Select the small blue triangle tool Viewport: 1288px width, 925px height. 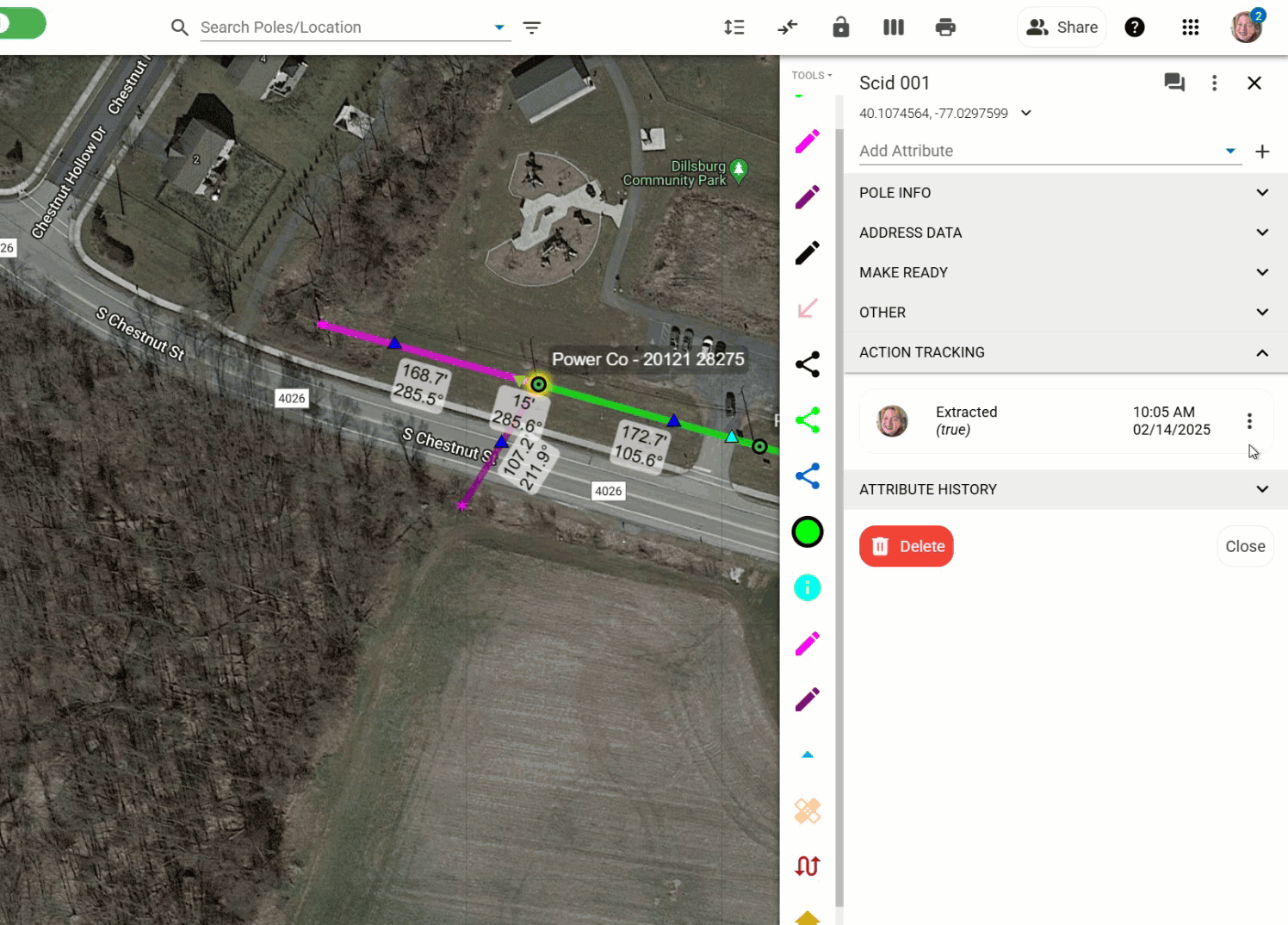click(x=807, y=754)
